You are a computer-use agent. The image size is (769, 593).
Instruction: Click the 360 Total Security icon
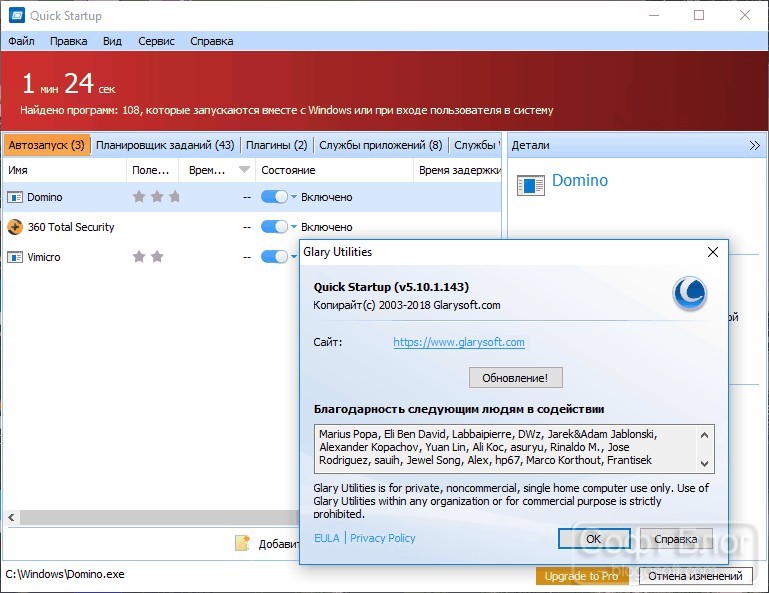[15, 227]
